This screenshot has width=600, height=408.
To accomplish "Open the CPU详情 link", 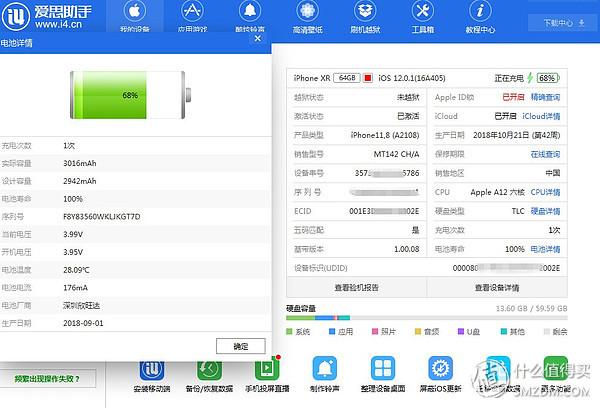I will click(545, 192).
